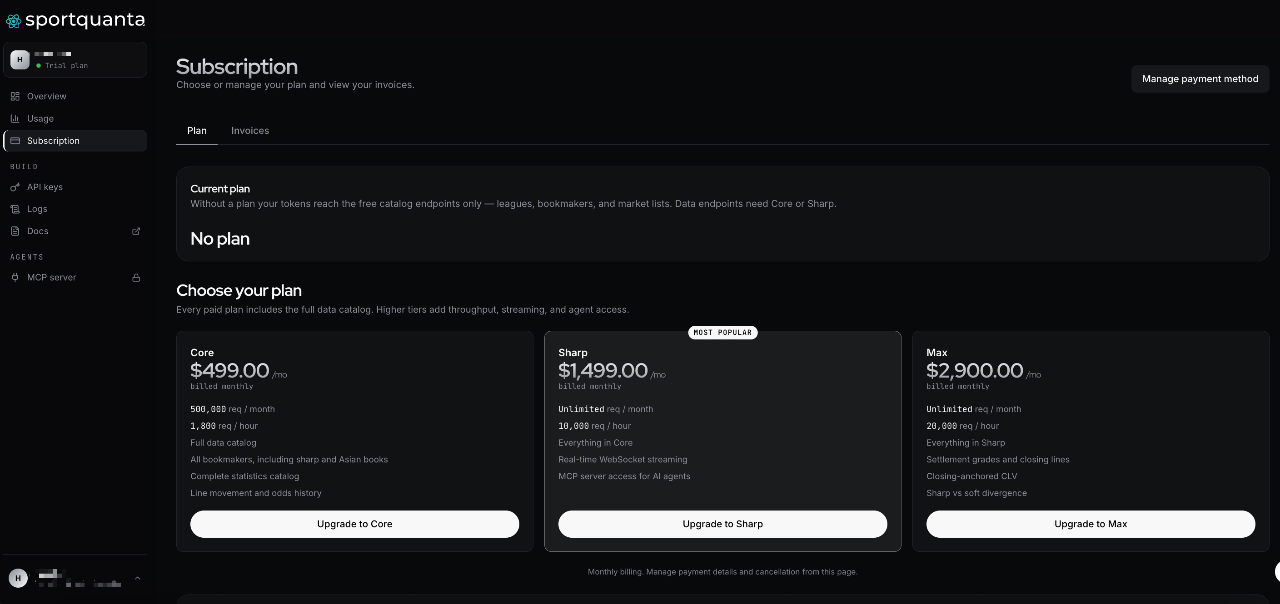Click "Everything in Core" in Sharp card
The image size is (1280, 604).
(596, 443)
